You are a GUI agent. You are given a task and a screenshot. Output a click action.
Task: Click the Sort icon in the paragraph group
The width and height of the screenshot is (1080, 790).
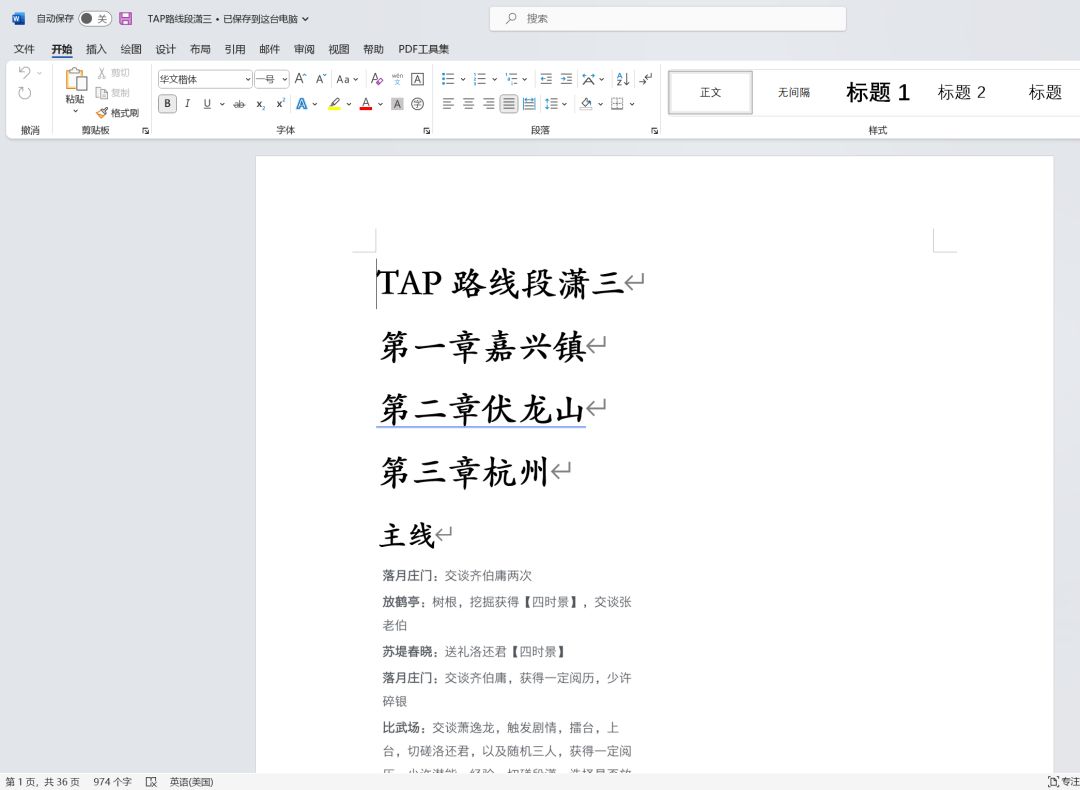[621, 79]
